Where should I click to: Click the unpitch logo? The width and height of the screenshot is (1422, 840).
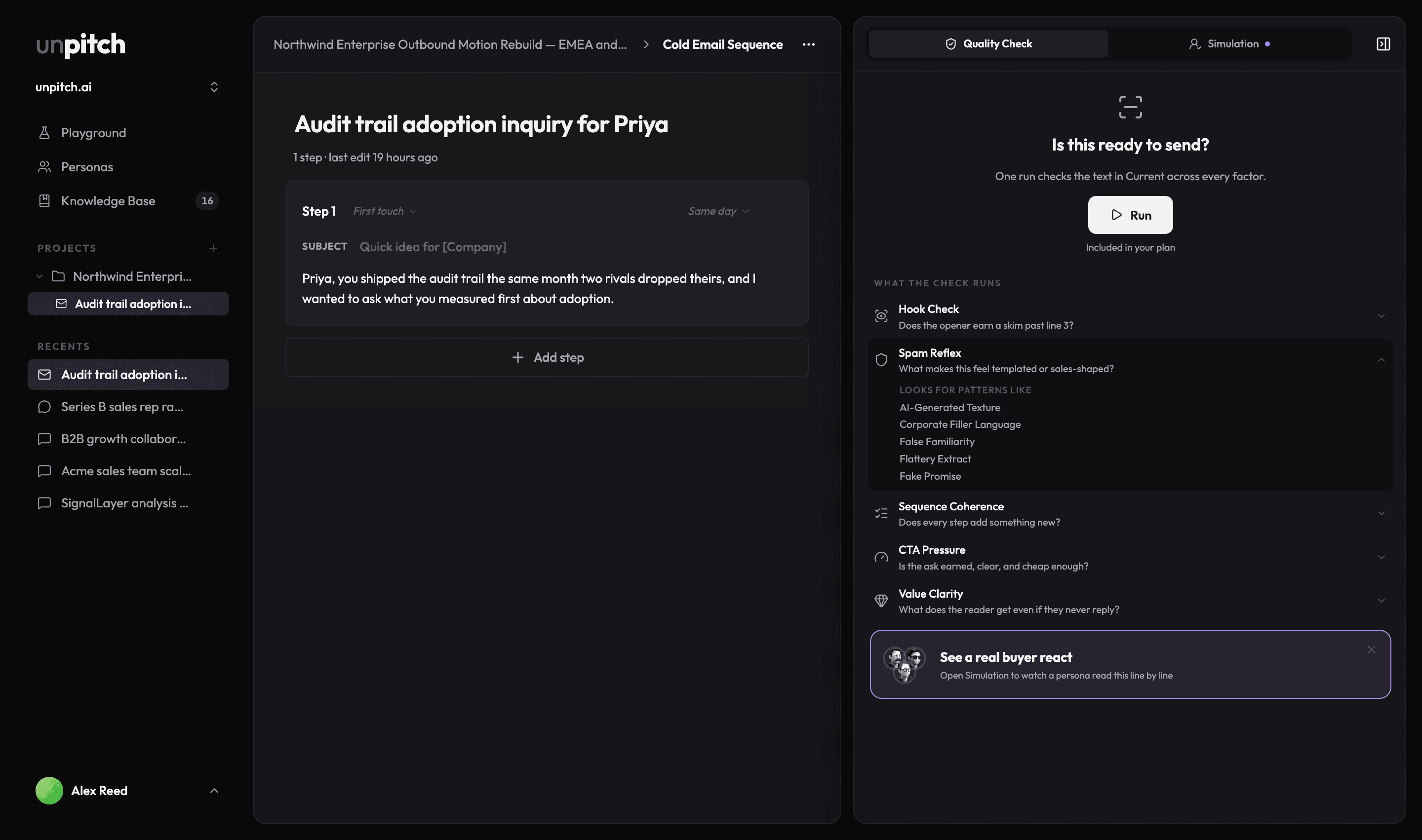point(81,45)
